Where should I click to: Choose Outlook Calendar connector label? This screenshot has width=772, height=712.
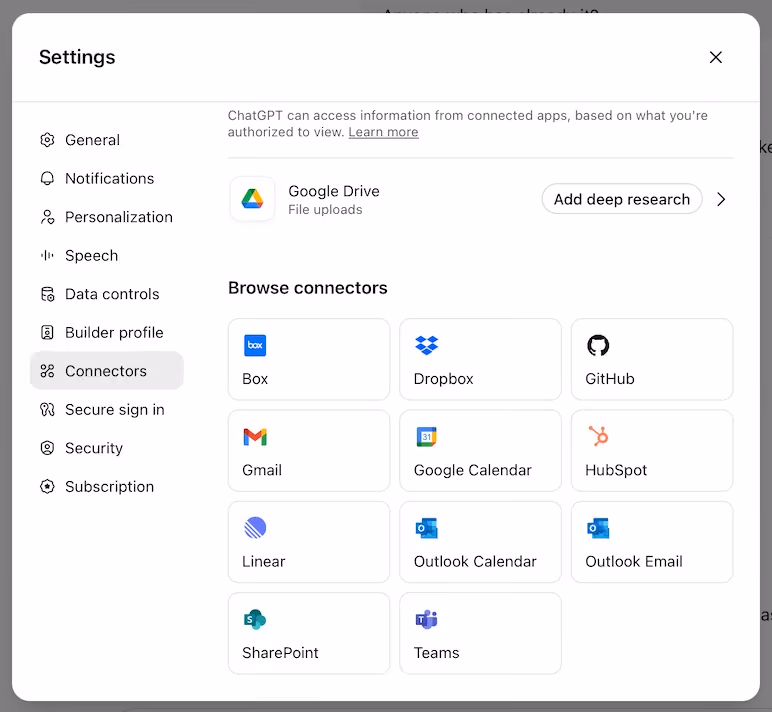point(475,561)
